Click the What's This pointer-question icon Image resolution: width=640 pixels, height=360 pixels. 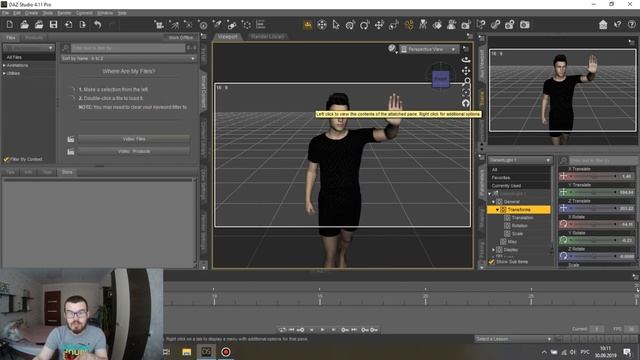(x=618, y=25)
